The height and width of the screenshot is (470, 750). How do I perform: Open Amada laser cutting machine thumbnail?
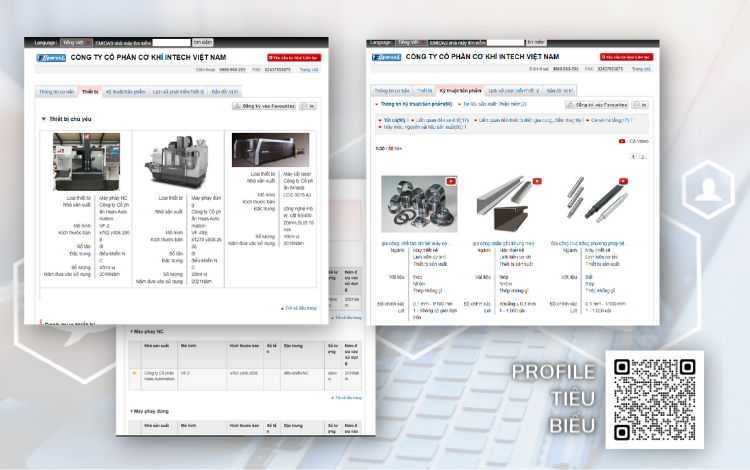271,150
